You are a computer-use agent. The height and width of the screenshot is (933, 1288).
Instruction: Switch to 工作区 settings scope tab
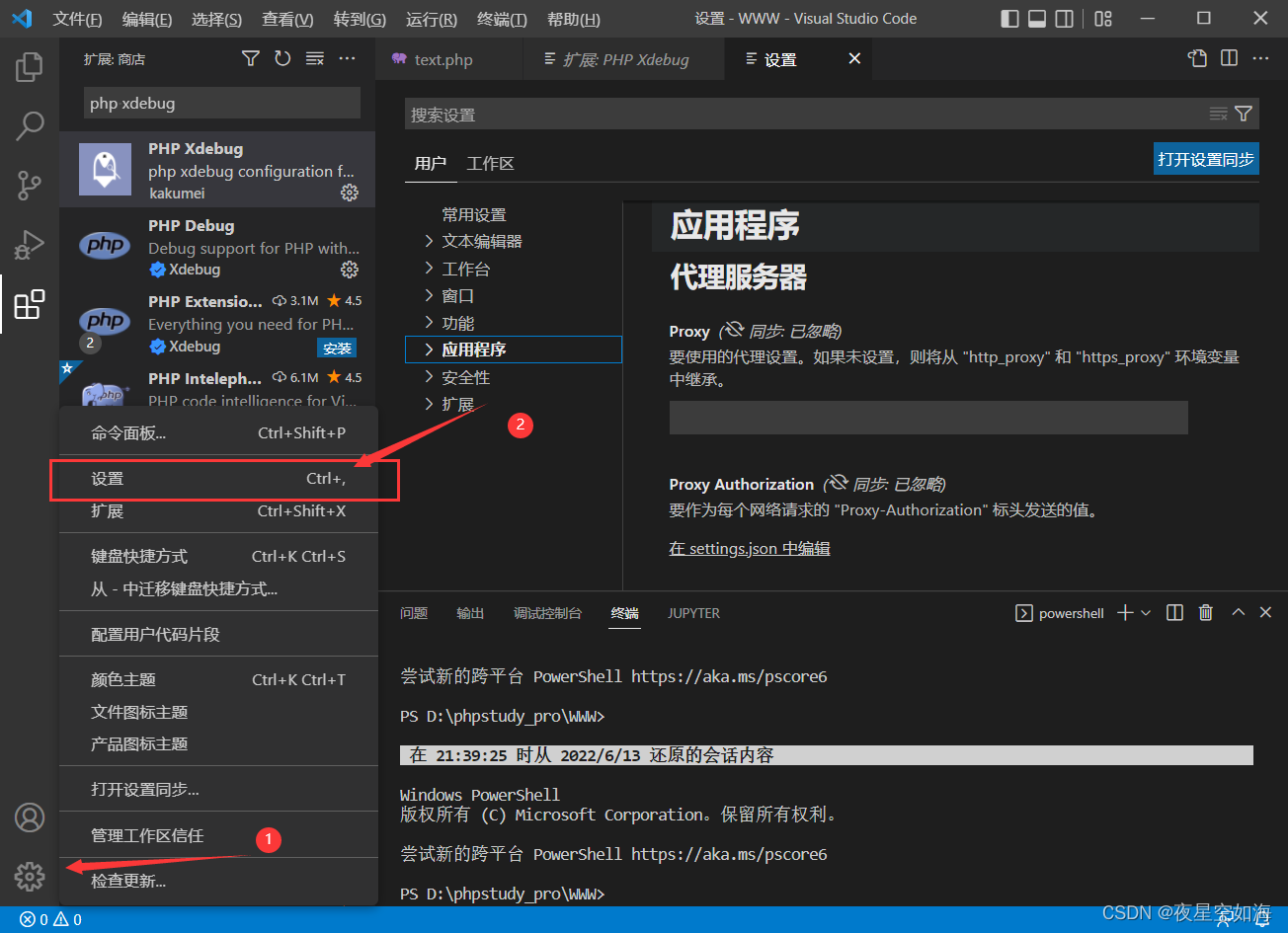click(x=490, y=163)
